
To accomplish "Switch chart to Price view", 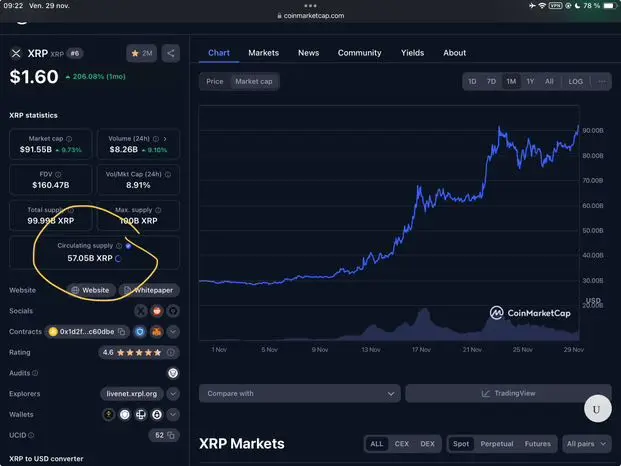I will click(215, 82).
